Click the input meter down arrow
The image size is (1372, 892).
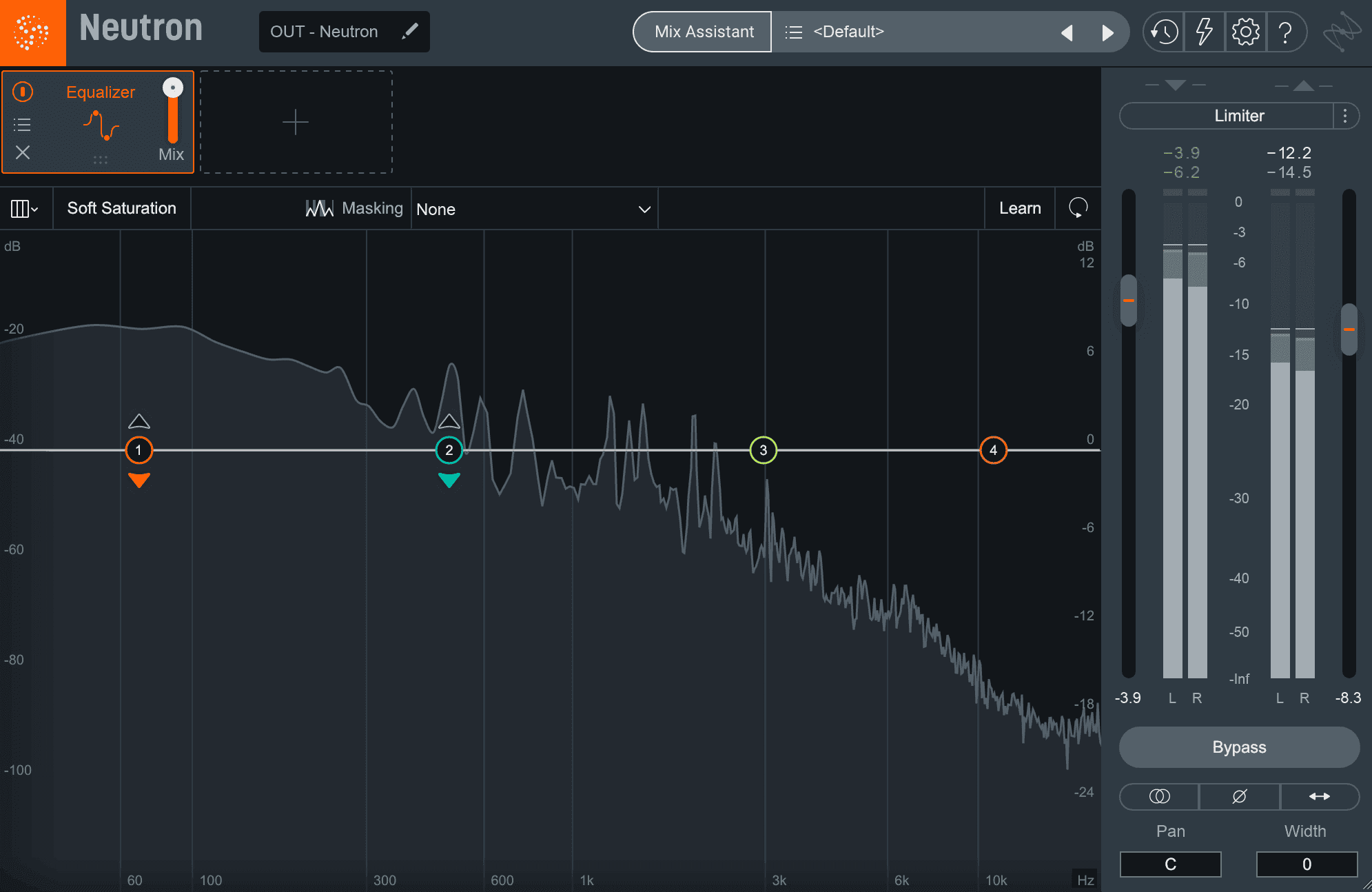tap(1176, 85)
